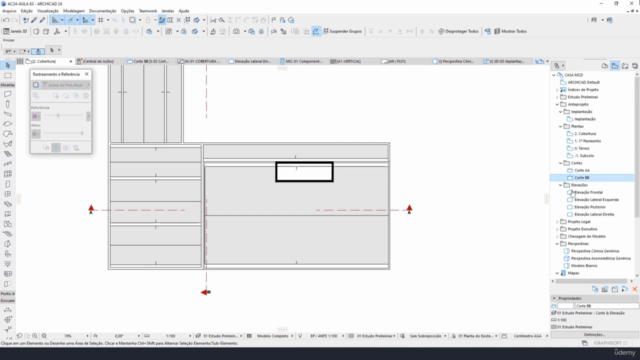
Task: Open the Teamwork menu
Action: pyautogui.click(x=148, y=11)
